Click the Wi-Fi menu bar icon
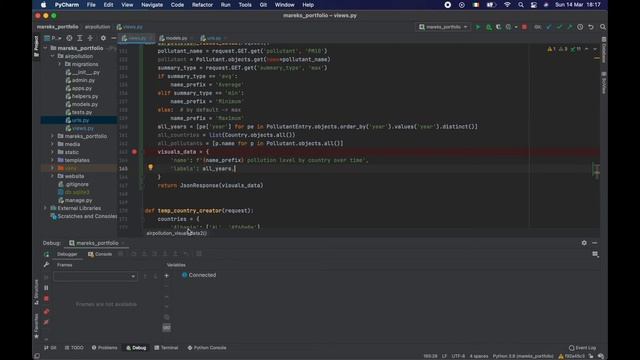This screenshot has width=640, height=360. pyautogui.click(x=507, y=5)
